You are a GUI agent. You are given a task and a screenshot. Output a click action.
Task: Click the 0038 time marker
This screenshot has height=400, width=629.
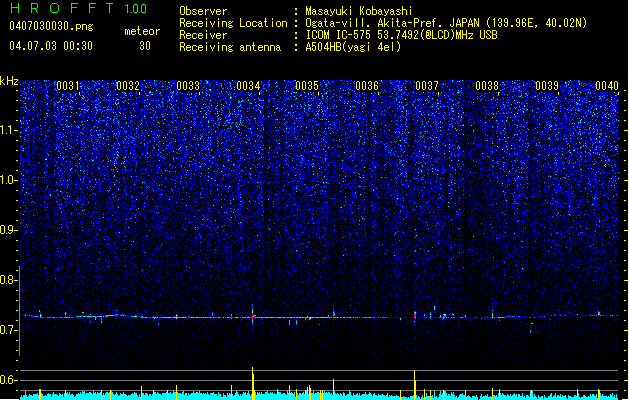tap(487, 85)
